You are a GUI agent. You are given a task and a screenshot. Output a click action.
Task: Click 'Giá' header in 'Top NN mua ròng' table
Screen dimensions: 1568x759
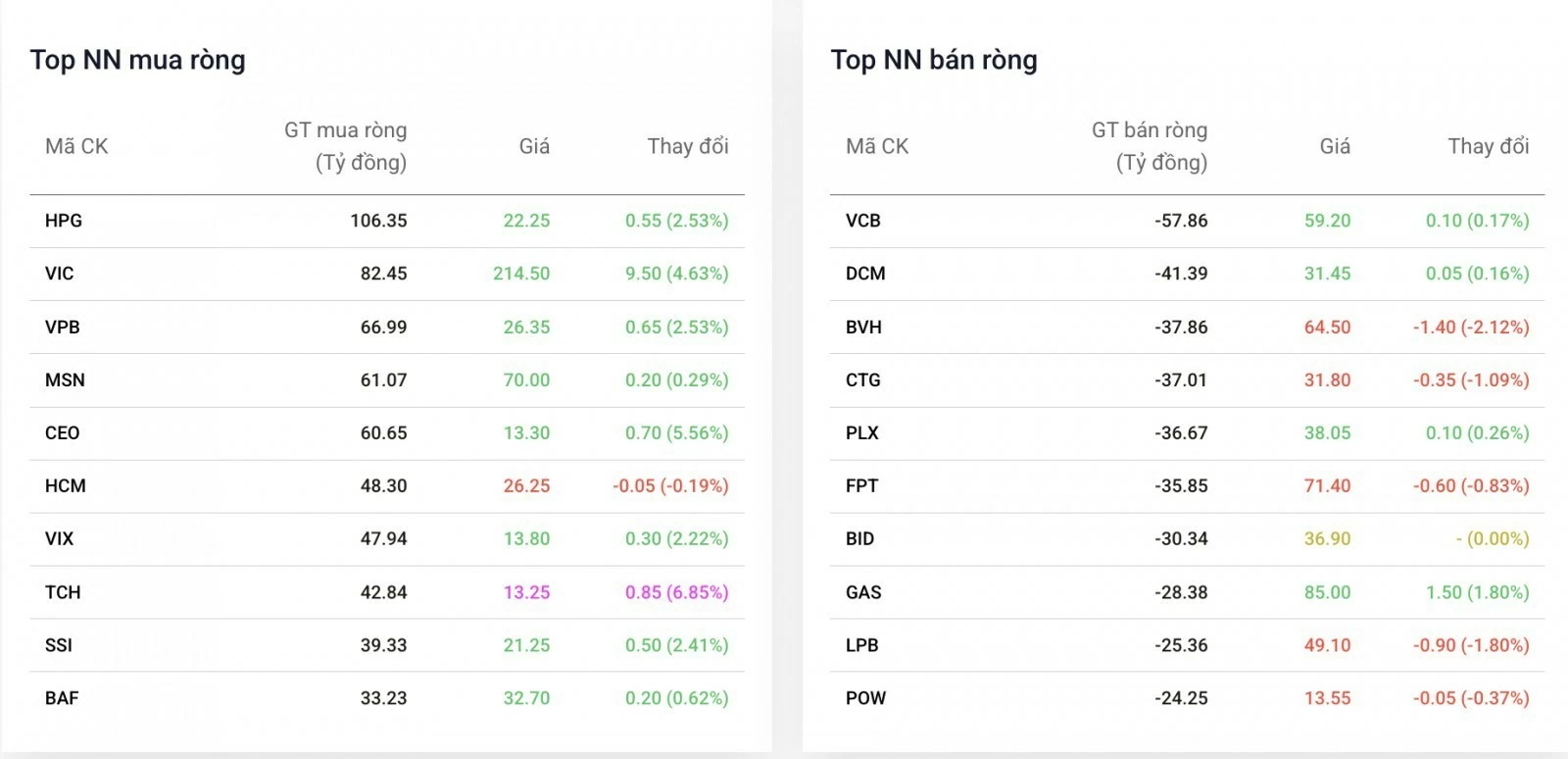point(534,146)
